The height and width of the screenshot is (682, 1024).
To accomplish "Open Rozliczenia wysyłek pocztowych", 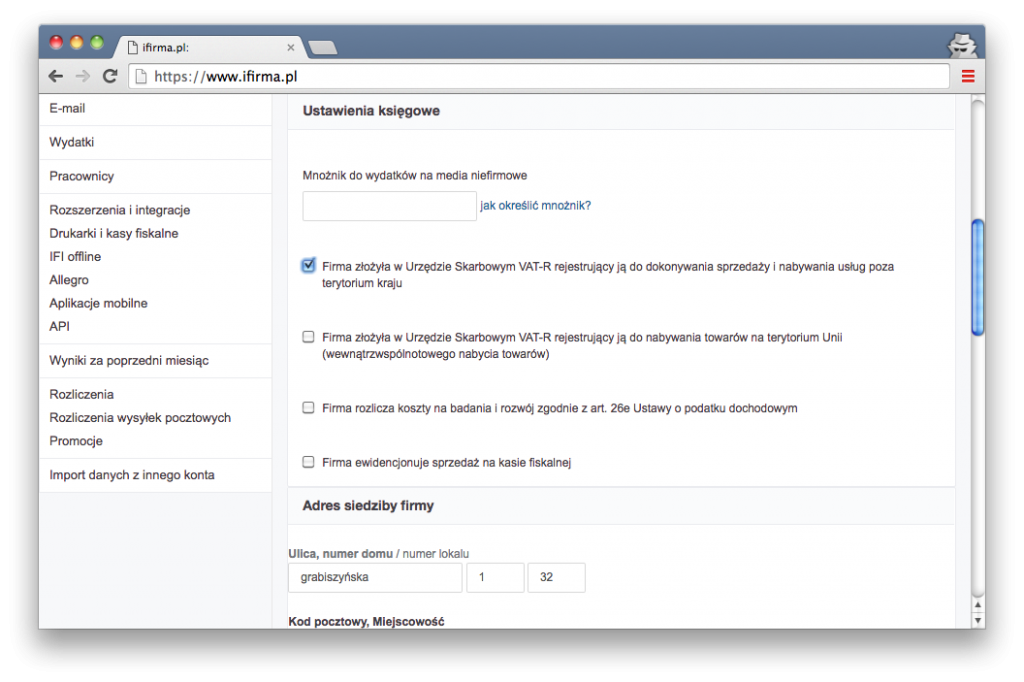I will click(140, 418).
